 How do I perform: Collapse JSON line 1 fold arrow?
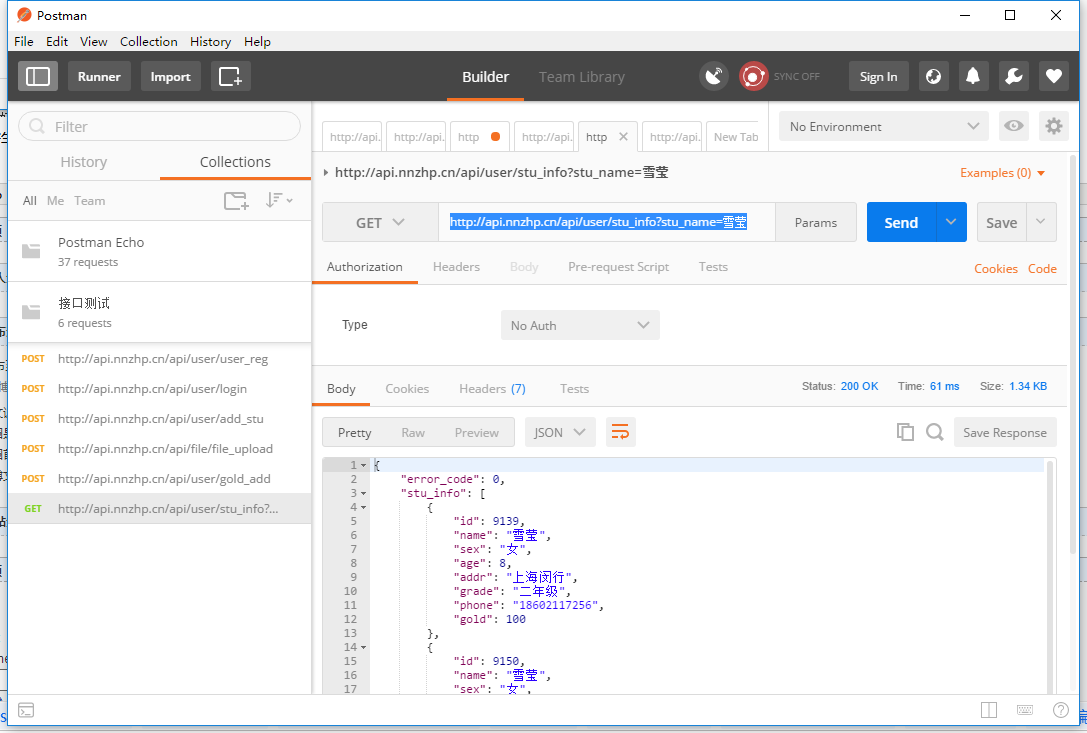[363, 465]
